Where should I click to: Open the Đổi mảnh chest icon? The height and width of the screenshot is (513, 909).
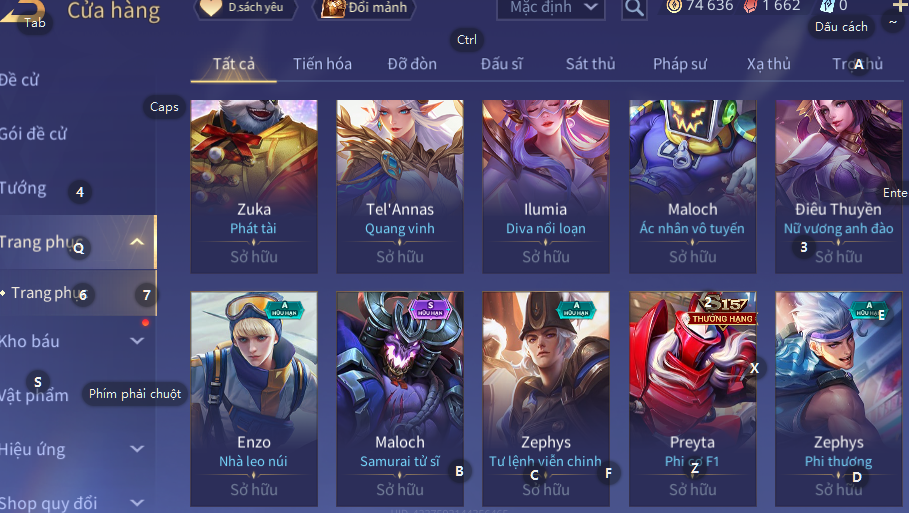pyautogui.click(x=333, y=8)
